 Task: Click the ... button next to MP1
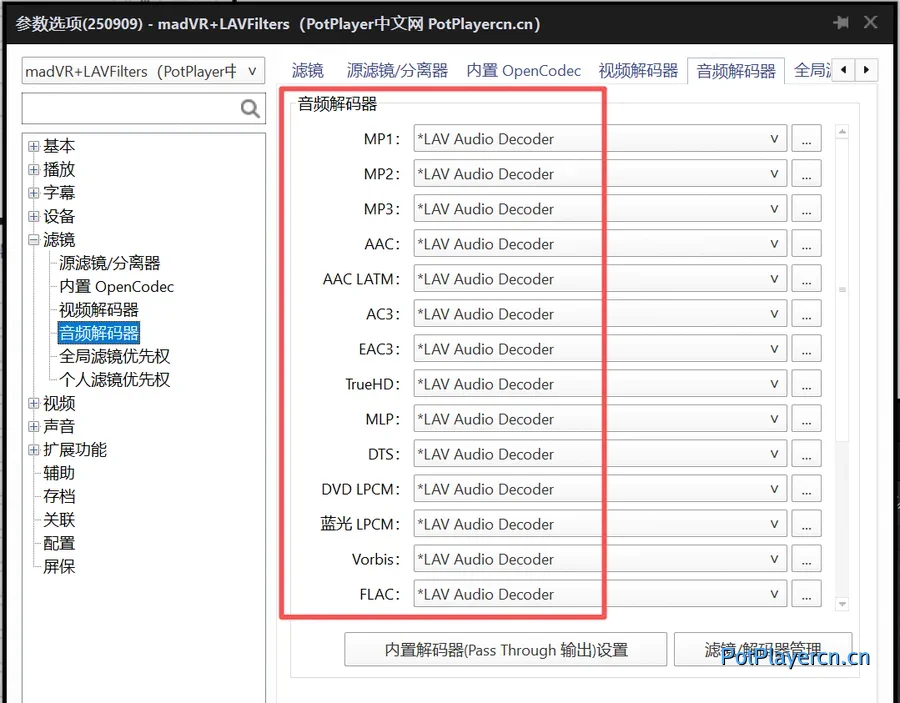(x=806, y=138)
